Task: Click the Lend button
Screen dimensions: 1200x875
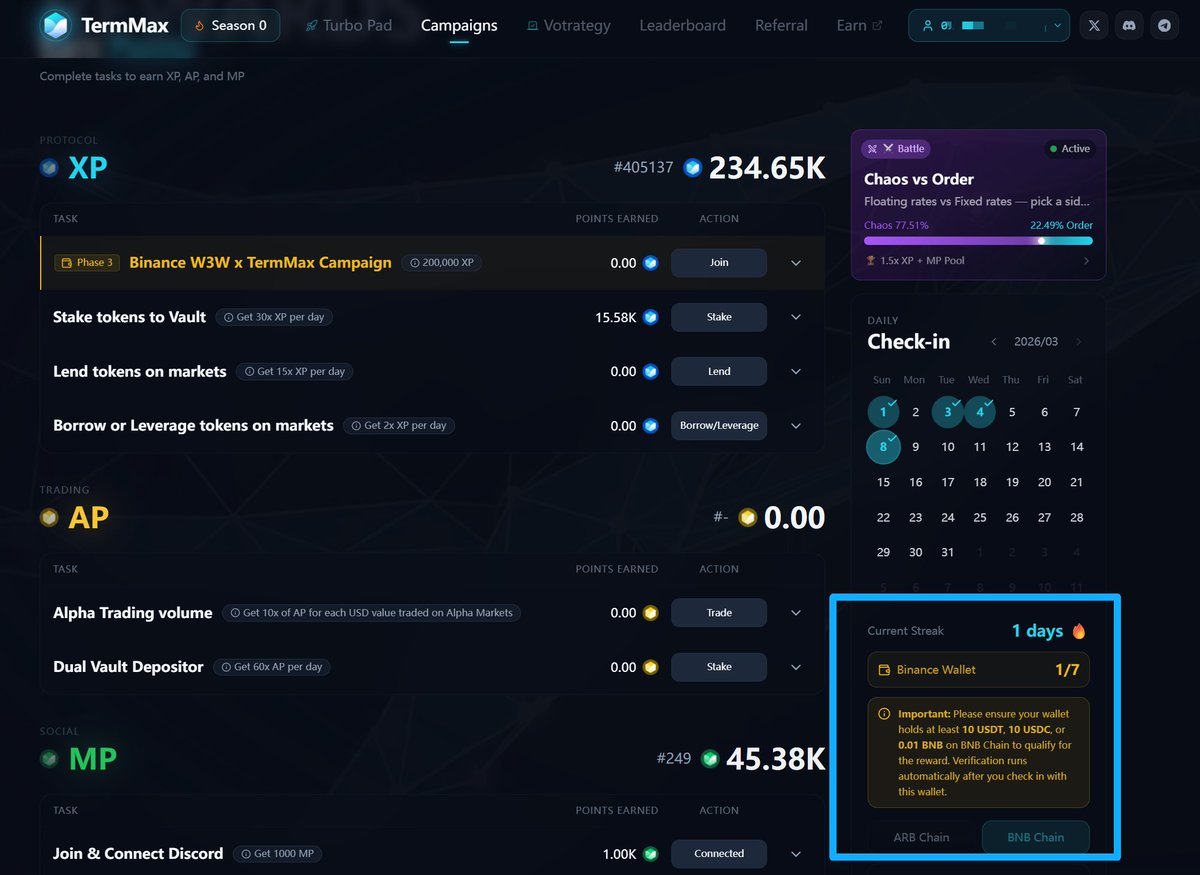Action: [x=719, y=371]
